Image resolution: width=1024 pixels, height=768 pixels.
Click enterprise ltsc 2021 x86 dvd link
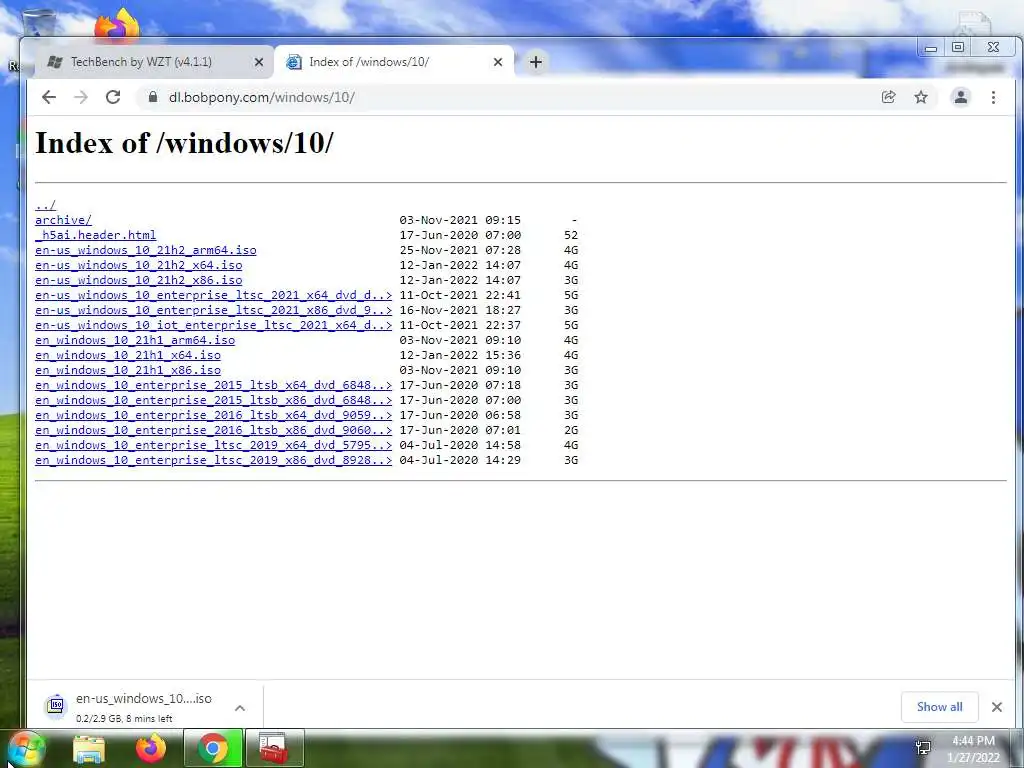(214, 310)
